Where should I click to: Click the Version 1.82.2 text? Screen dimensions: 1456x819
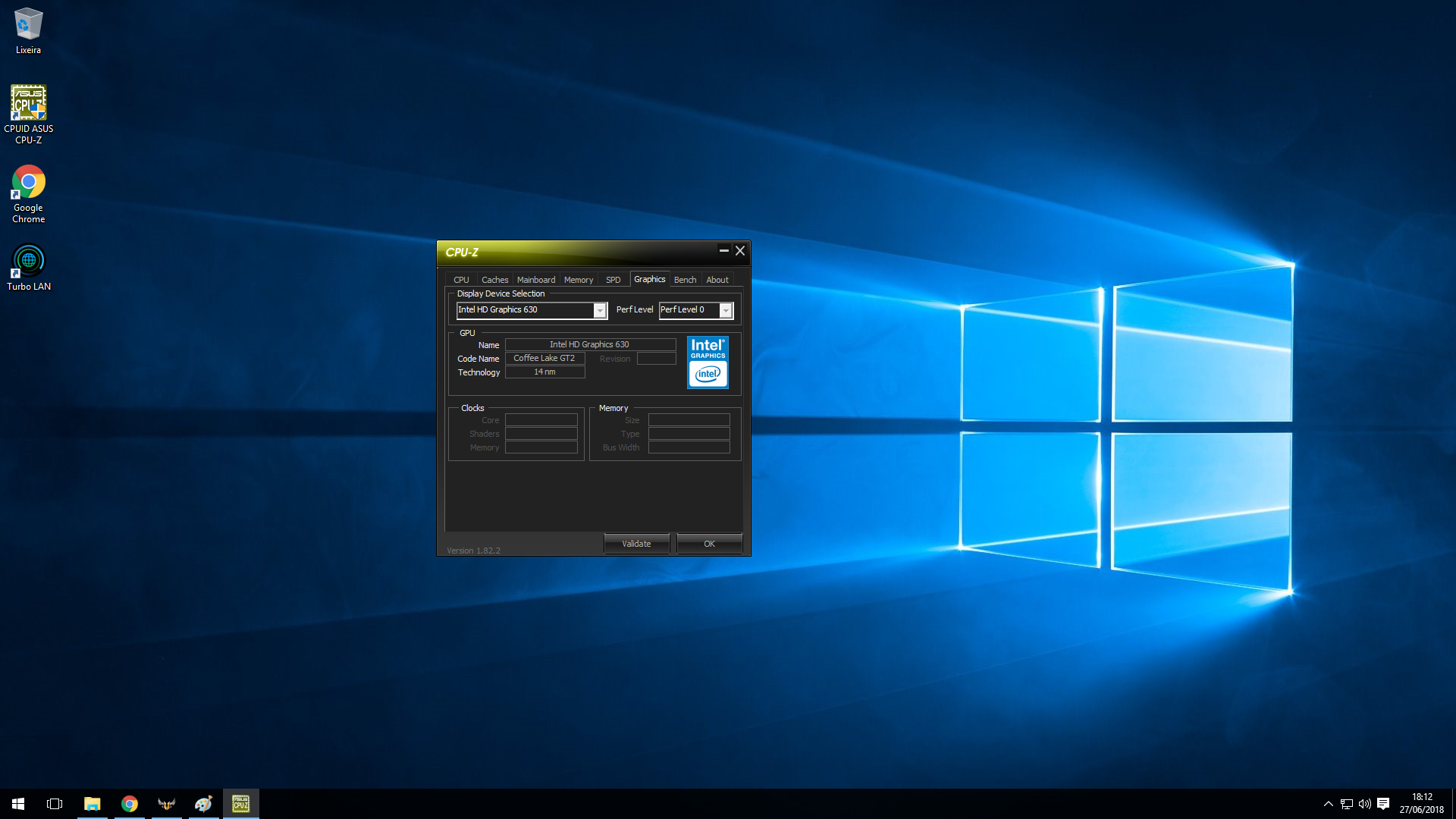tap(473, 551)
